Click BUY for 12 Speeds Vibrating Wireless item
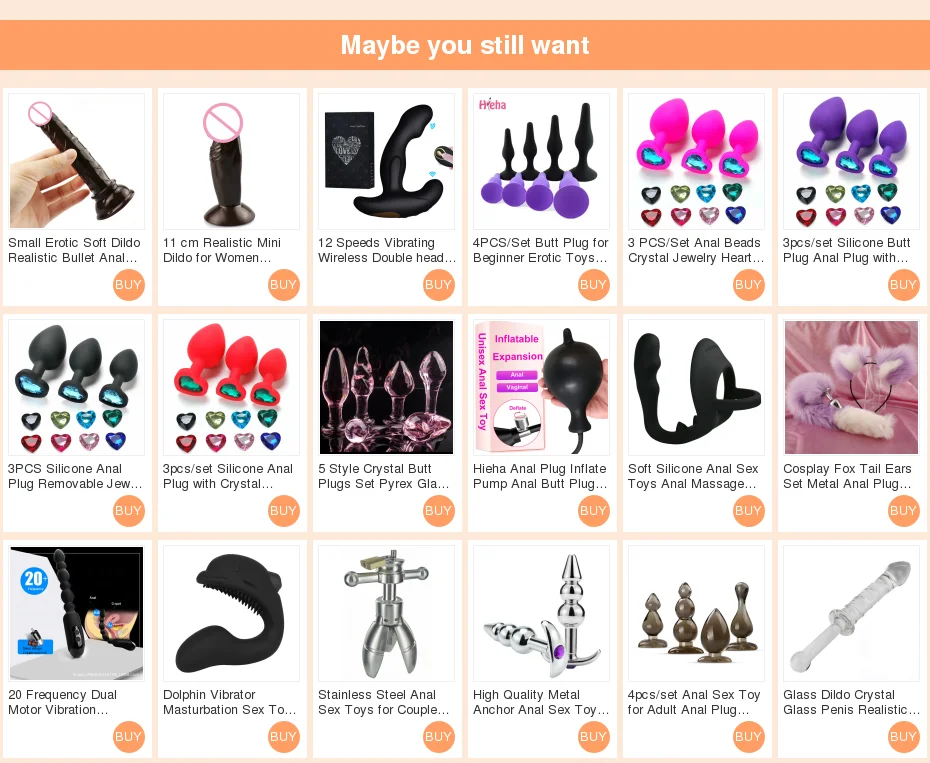The width and height of the screenshot is (930, 763). 438,285
